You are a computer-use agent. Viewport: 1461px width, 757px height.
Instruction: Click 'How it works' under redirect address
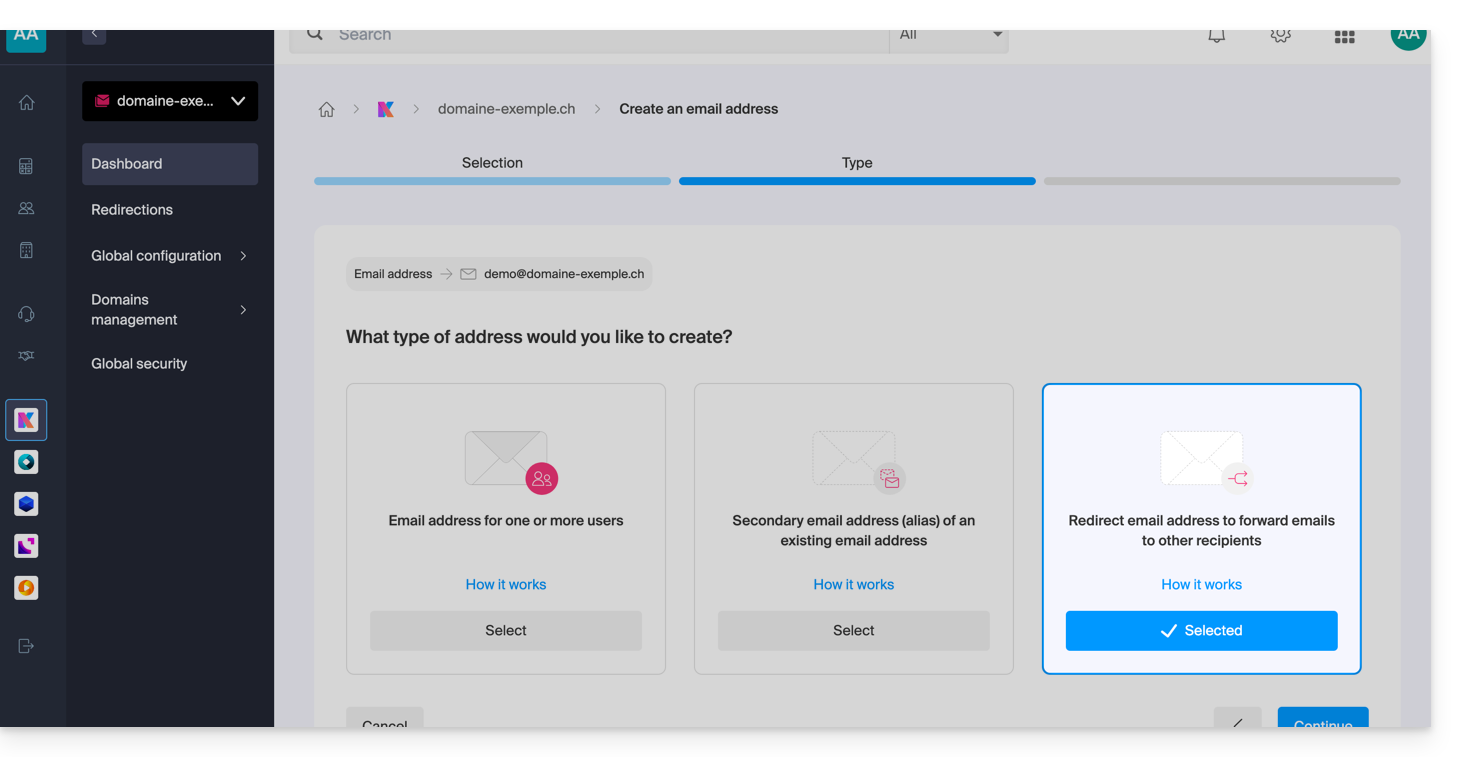point(1201,585)
